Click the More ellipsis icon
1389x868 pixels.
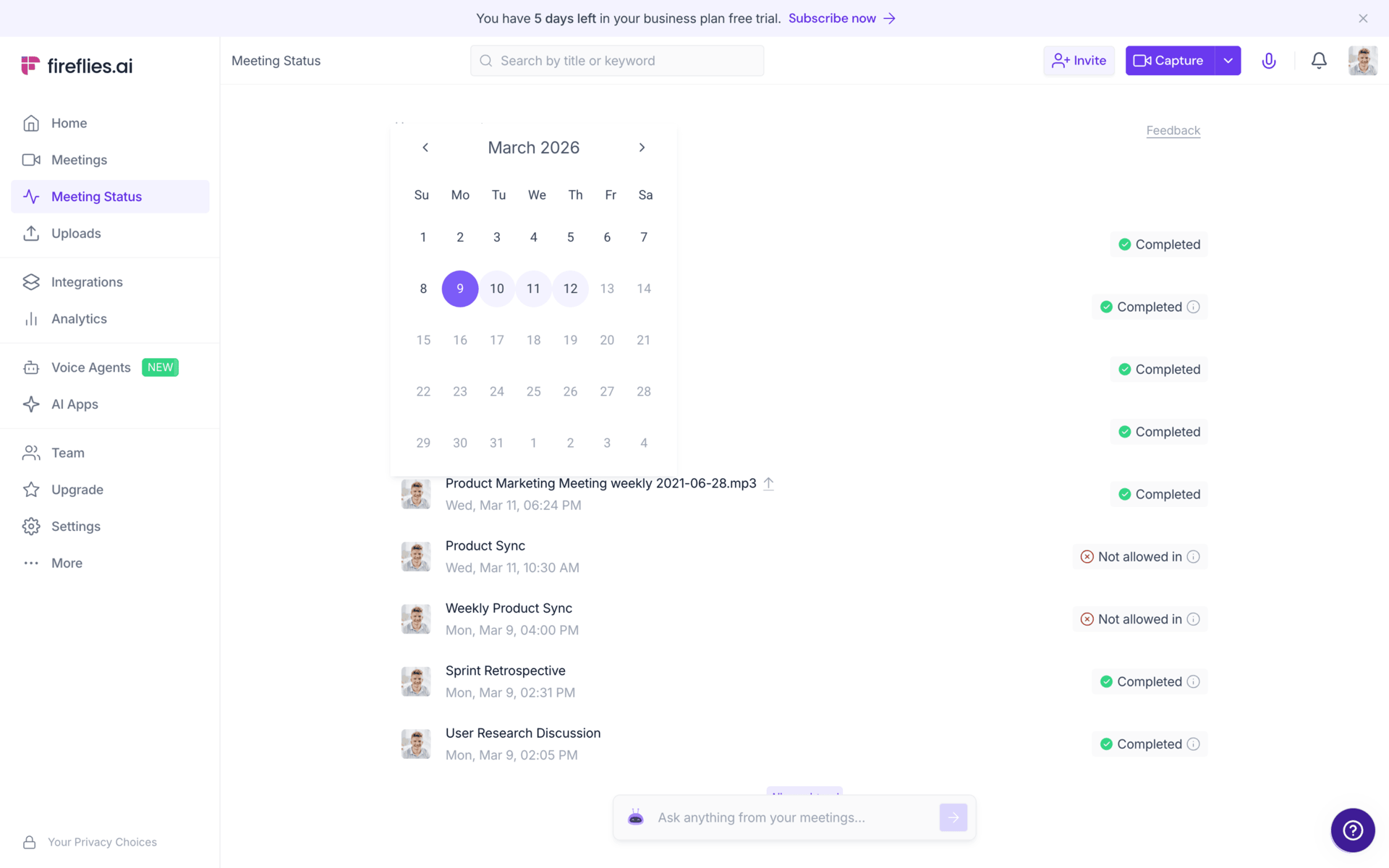31,563
